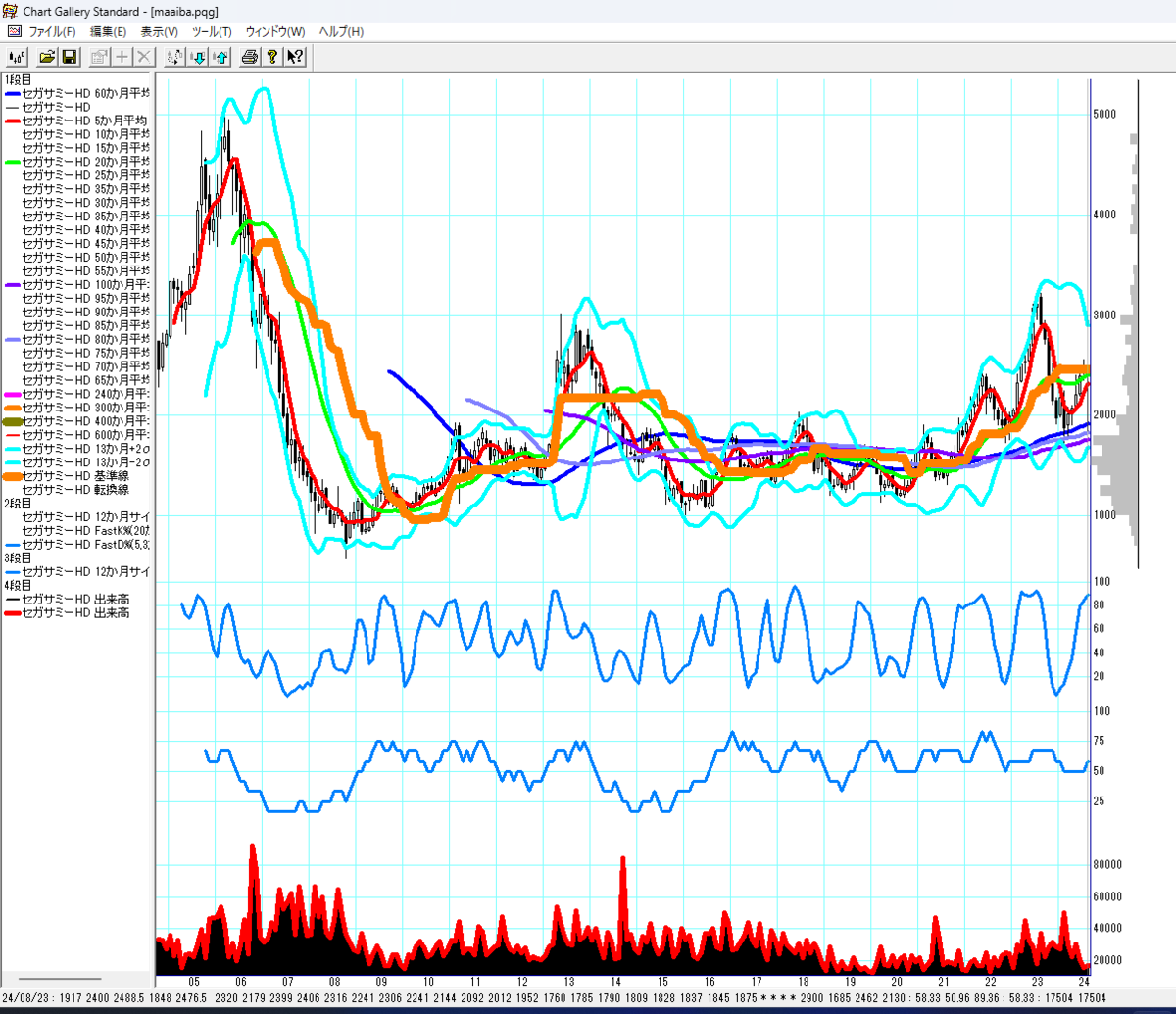Click the new candlestick chart toolbar icon

pos(16,57)
